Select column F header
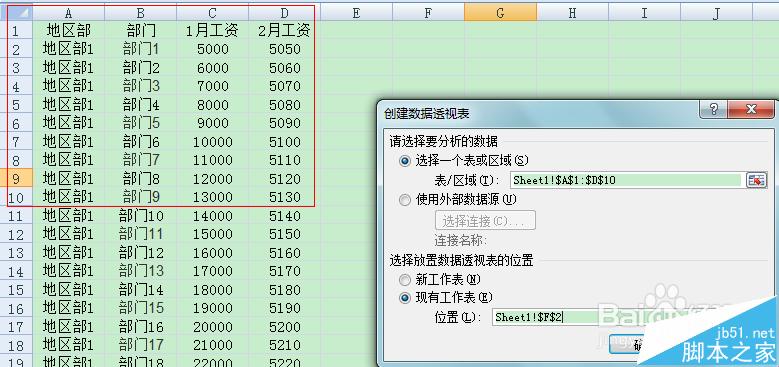 pos(429,12)
